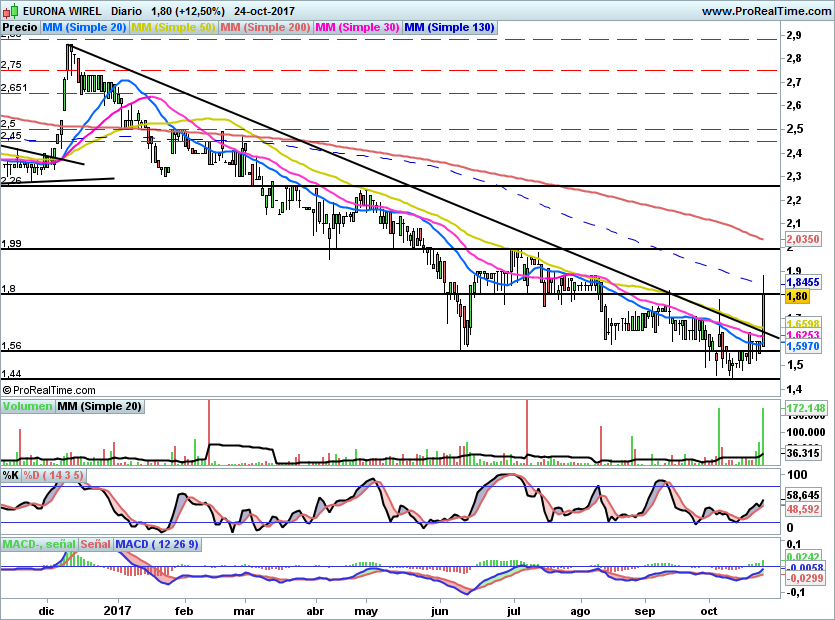Image resolution: width=835 pixels, height=620 pixels.
Task: Click the MACD-, señal histogram label
Action: (39, 544)
